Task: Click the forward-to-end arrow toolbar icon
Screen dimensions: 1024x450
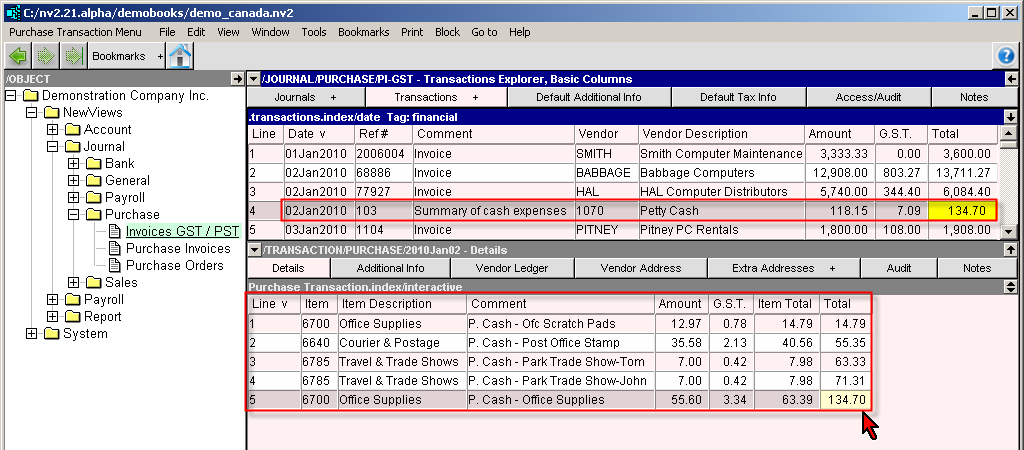Action: [72, 56]
